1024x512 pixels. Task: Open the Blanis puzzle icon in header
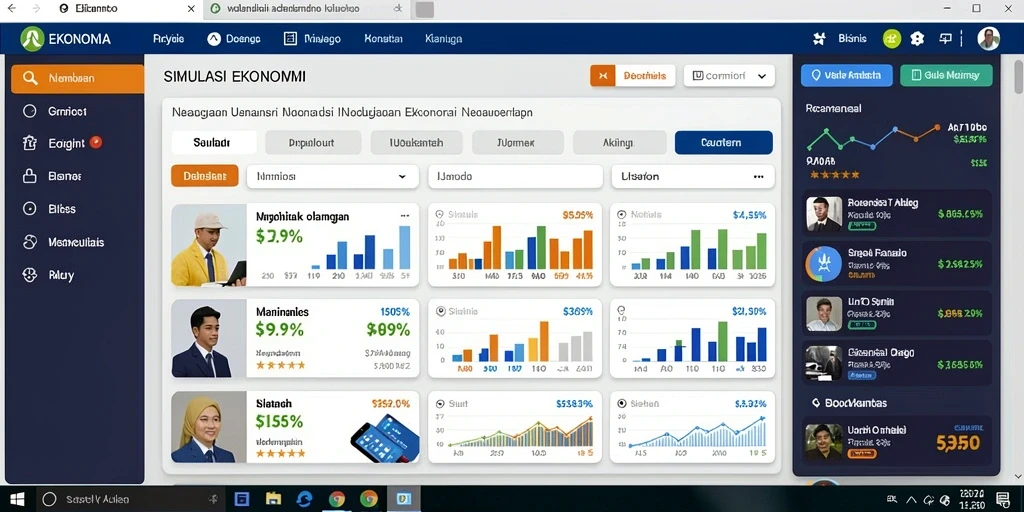pos(819,39)
